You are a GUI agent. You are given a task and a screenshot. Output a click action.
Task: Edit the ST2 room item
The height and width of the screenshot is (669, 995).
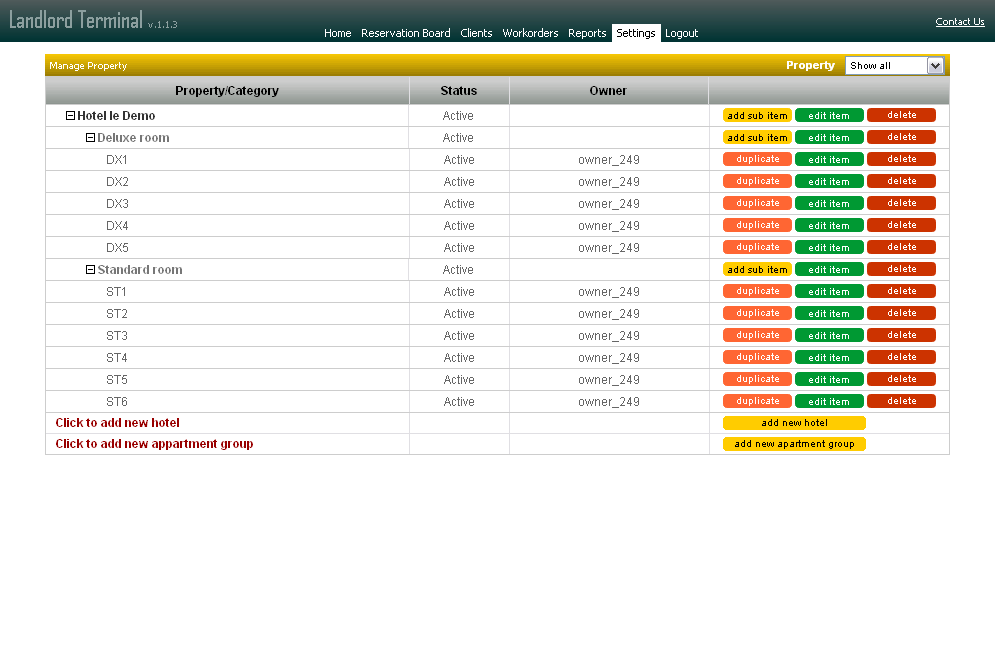[x=829, y=313]
